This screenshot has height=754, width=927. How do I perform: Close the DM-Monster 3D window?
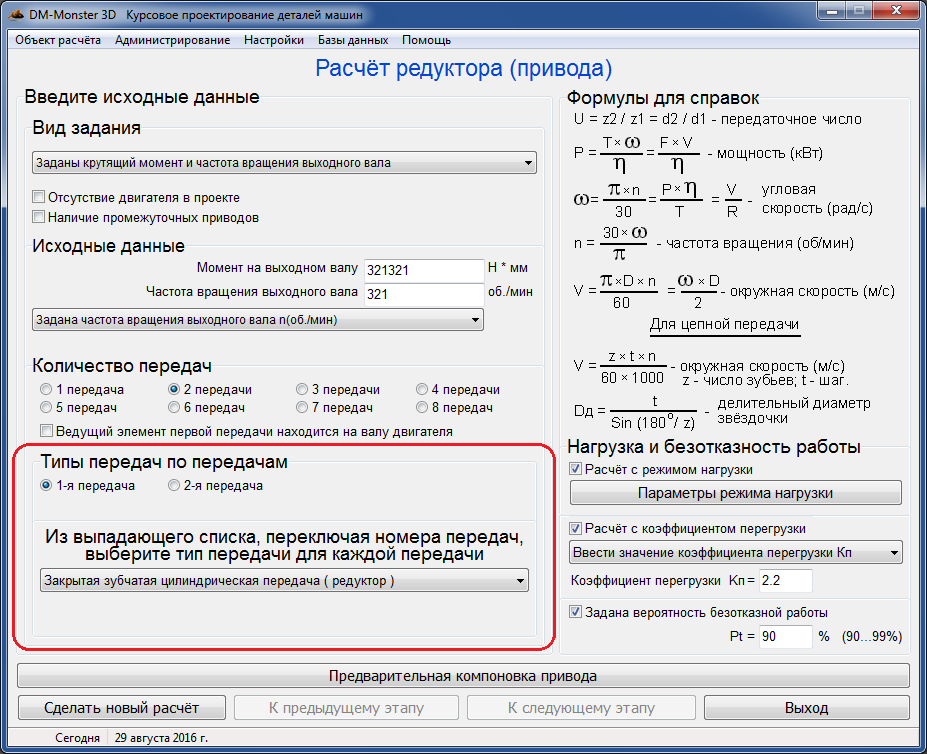897,11
